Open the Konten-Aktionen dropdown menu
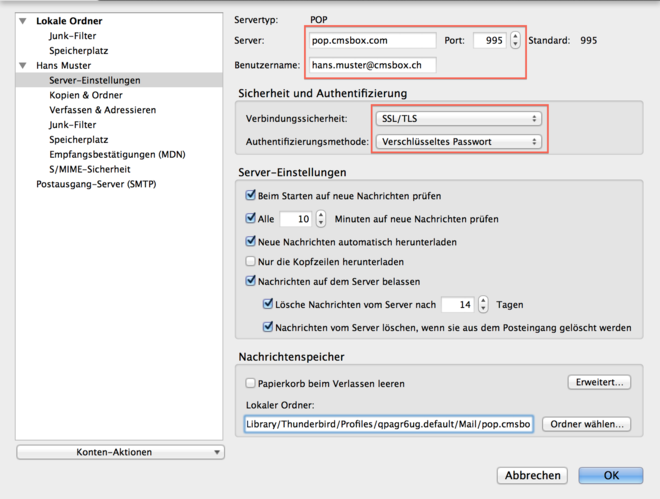Screen dimensions: 660x499 pos(120,452)
